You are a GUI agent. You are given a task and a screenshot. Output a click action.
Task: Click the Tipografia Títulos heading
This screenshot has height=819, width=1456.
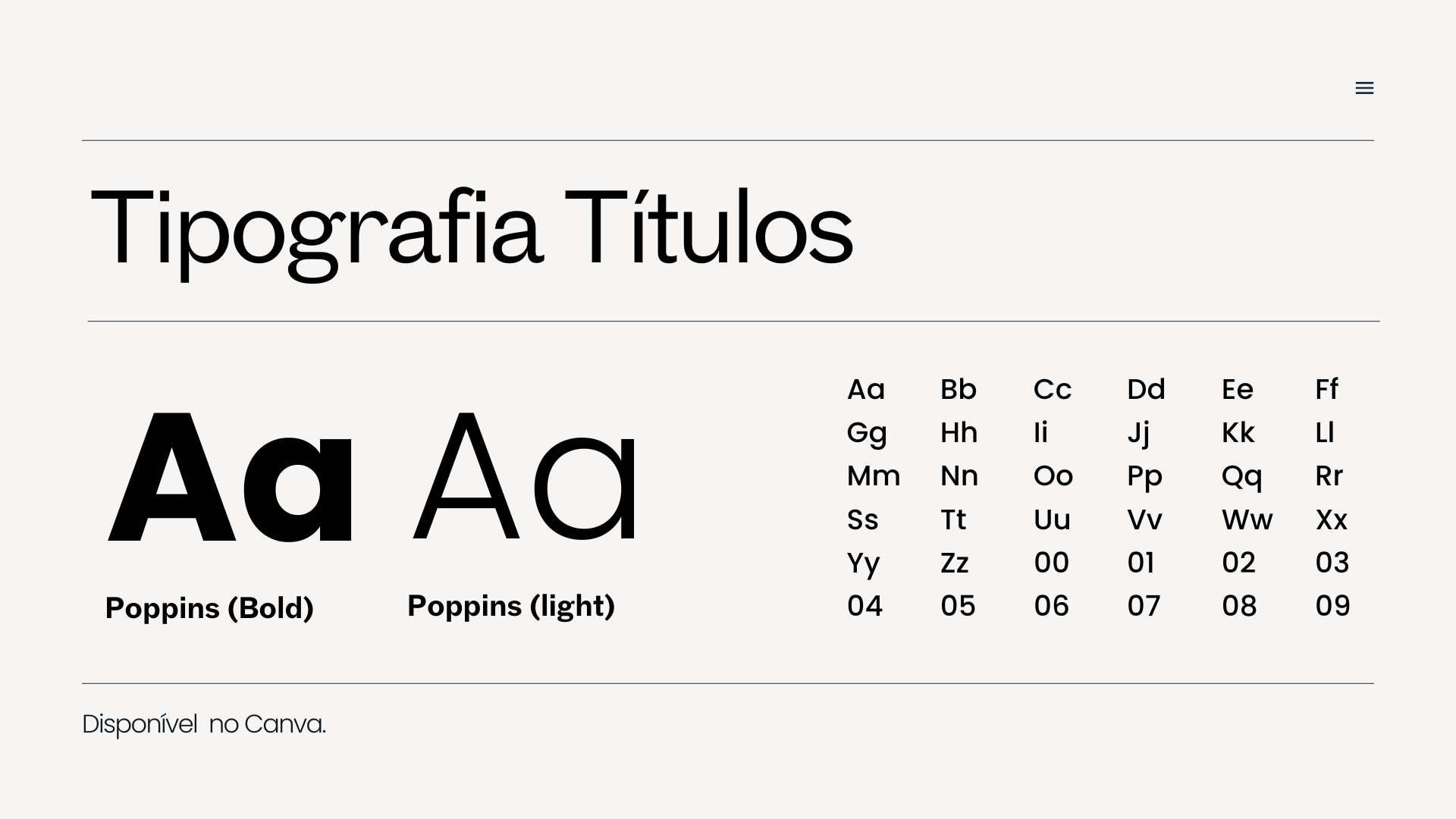472,231
